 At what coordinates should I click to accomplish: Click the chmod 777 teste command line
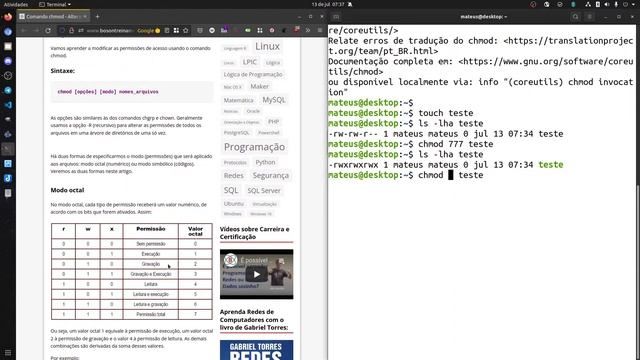[x=411, y=144]
